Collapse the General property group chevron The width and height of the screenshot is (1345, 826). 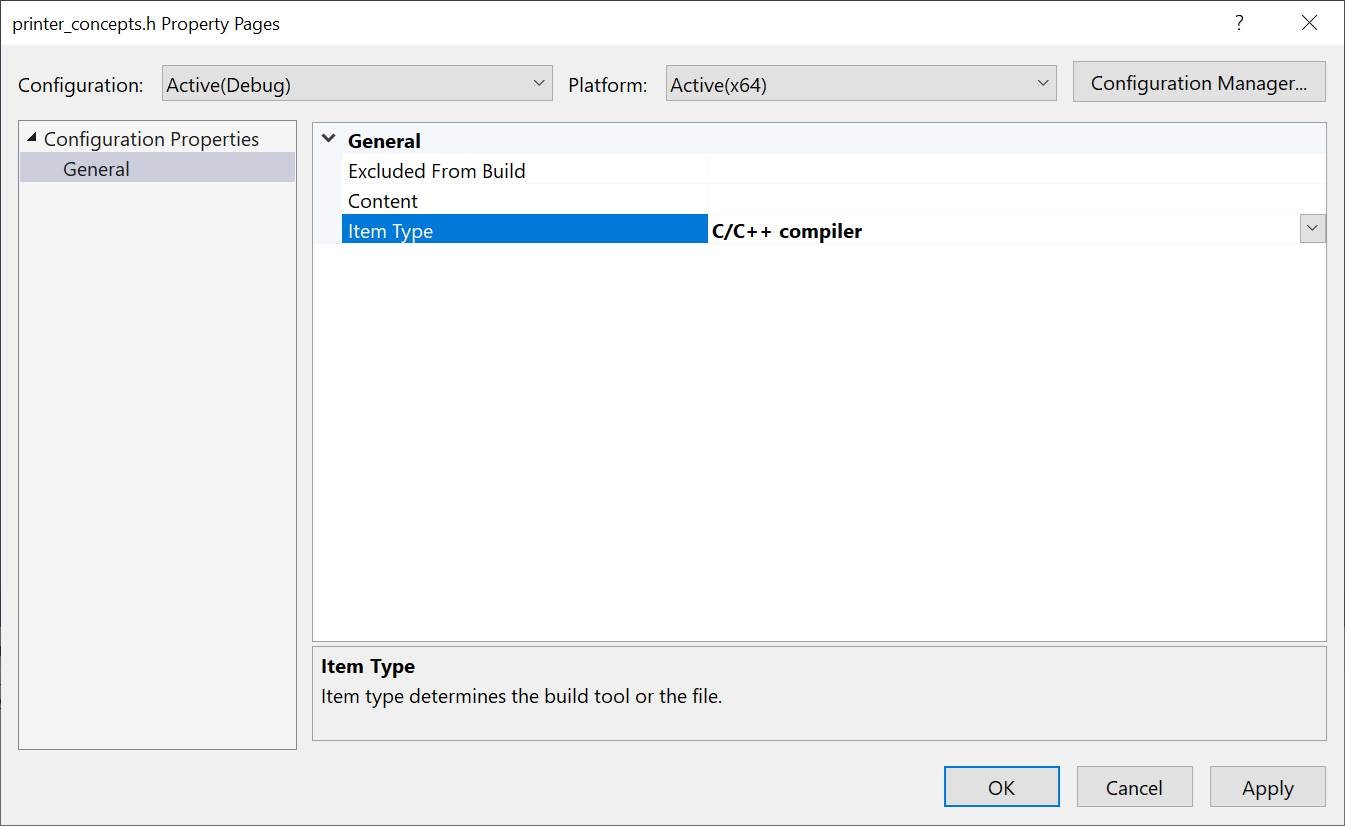click(329, 138)
